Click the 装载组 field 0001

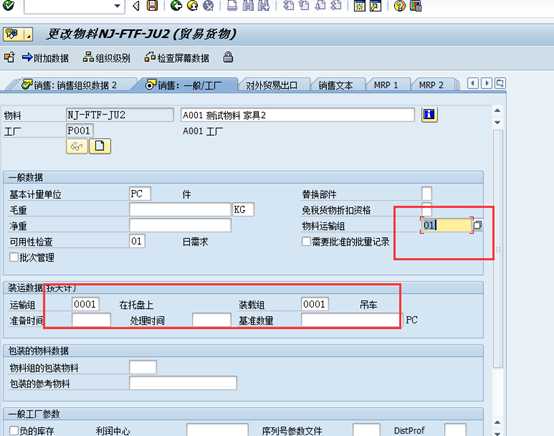pyautogui.click(x=315, y=304)
